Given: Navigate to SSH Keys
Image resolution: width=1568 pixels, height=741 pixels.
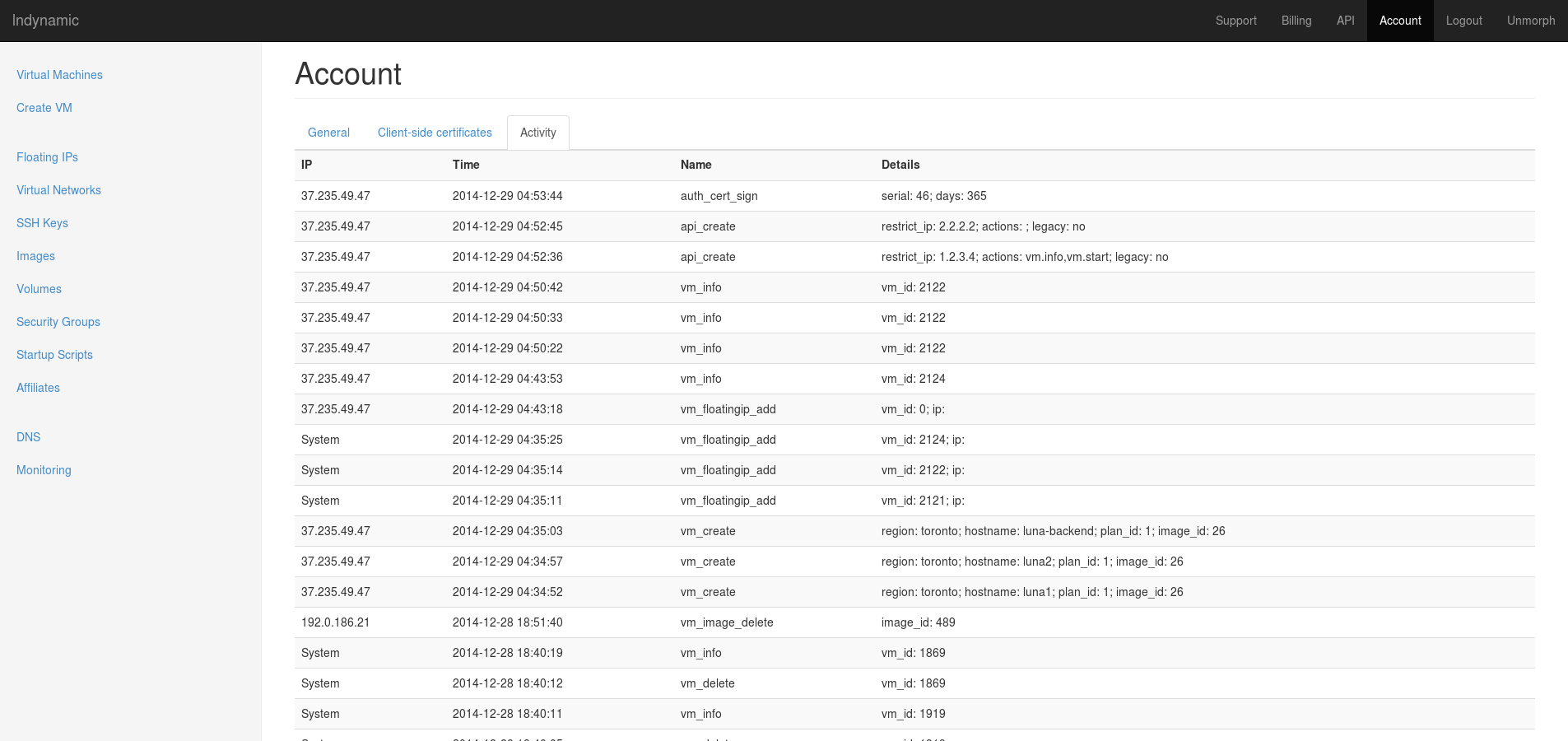Looking at the screenshot, I should point(42,223).
